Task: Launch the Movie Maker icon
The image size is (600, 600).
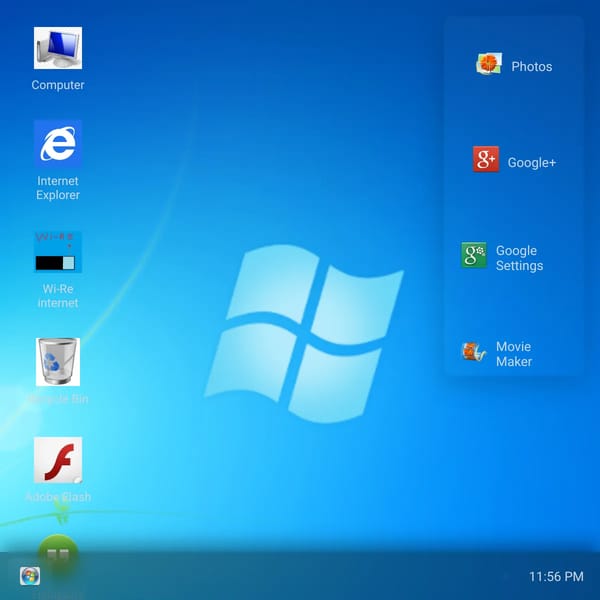Action: tap(474, 351)
